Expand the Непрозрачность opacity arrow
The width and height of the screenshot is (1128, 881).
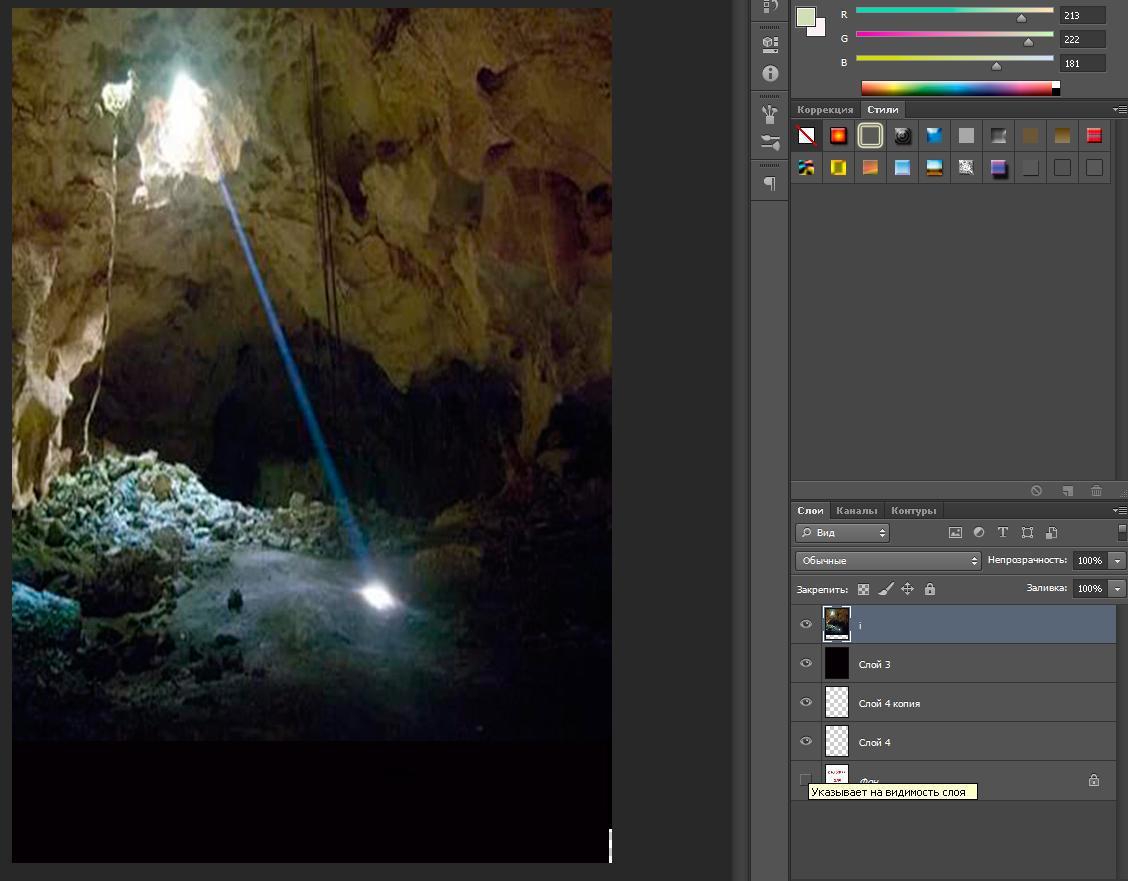pyautogui.click(x=1118, y=561)
